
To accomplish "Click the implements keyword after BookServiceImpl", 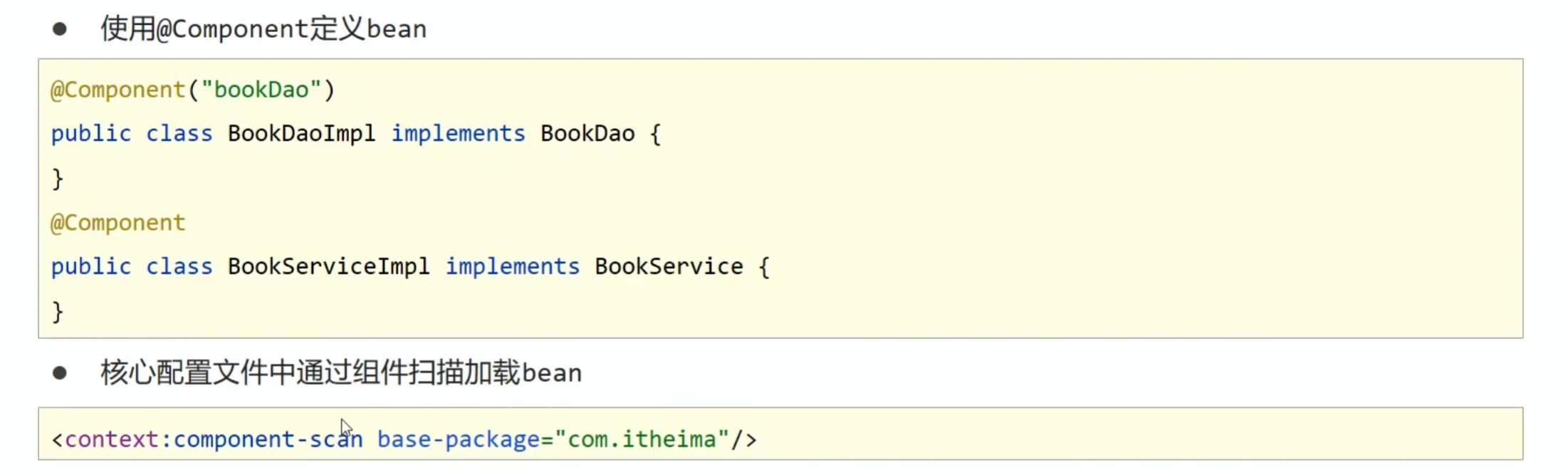I will 513,267.
